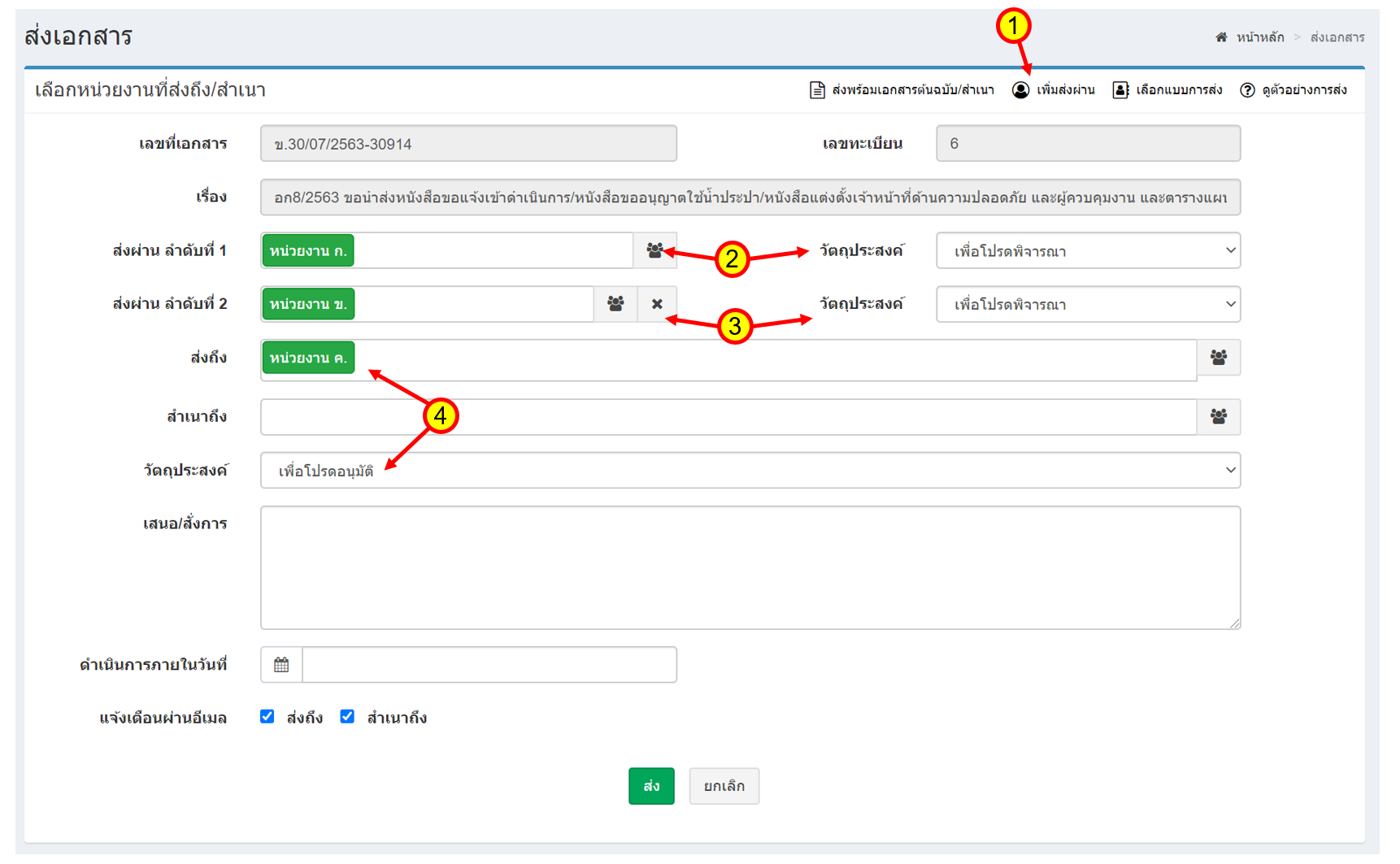The height and width of the screenshot is (864, 1400).
Task: Expand the เพื่อโปรดอนุมัติ purpose dropdown
Action: [x=750, y=471]
